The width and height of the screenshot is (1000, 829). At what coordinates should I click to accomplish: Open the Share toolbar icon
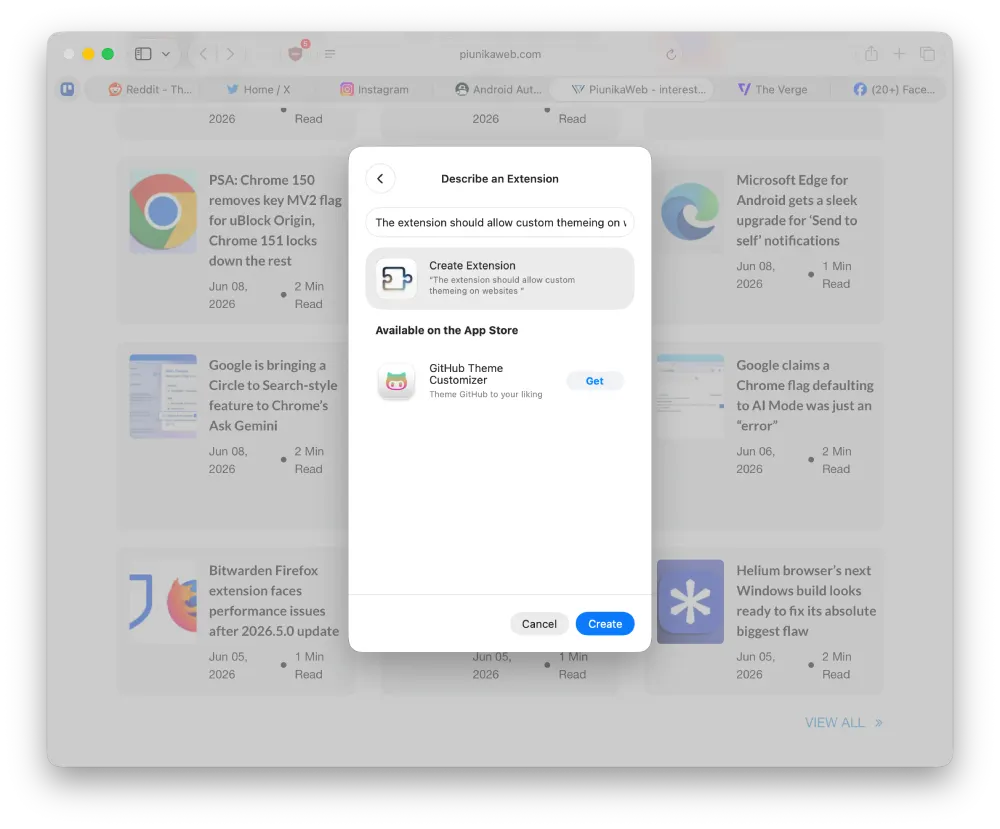871,54
